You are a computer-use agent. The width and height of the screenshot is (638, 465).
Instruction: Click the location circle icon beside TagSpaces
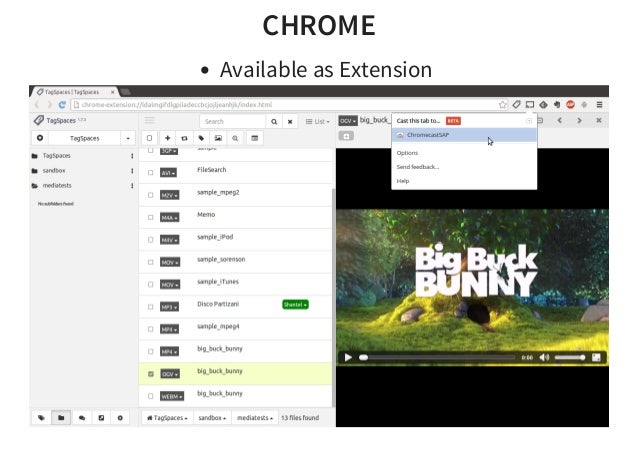click(40, 138)
